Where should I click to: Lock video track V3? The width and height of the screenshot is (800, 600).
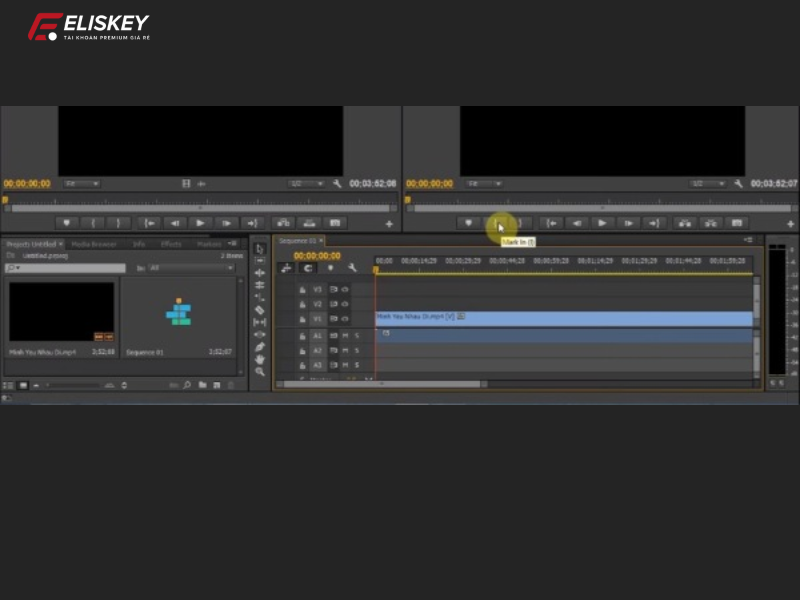[302, 289]
